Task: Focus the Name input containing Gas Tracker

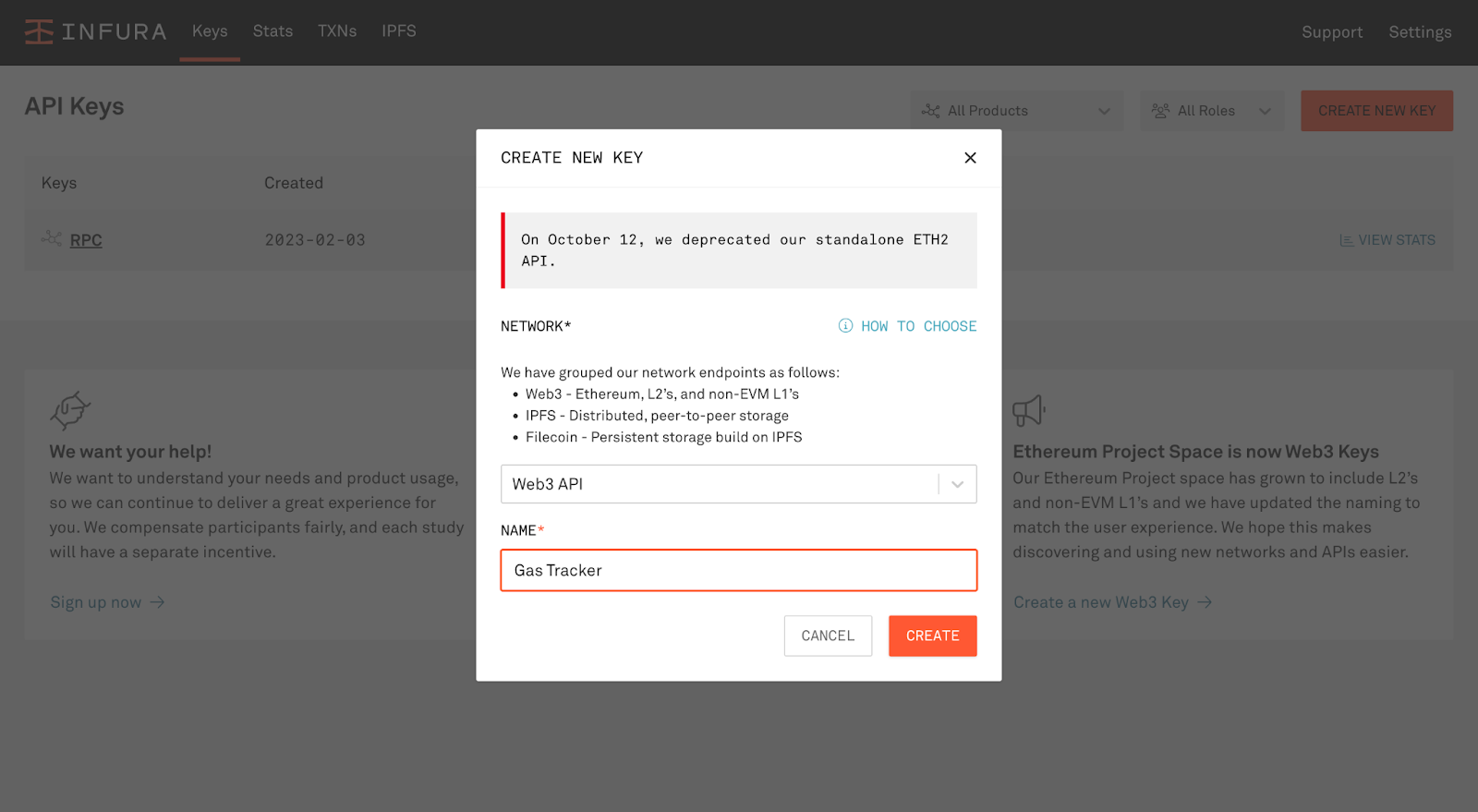Action: coord(738,570)
